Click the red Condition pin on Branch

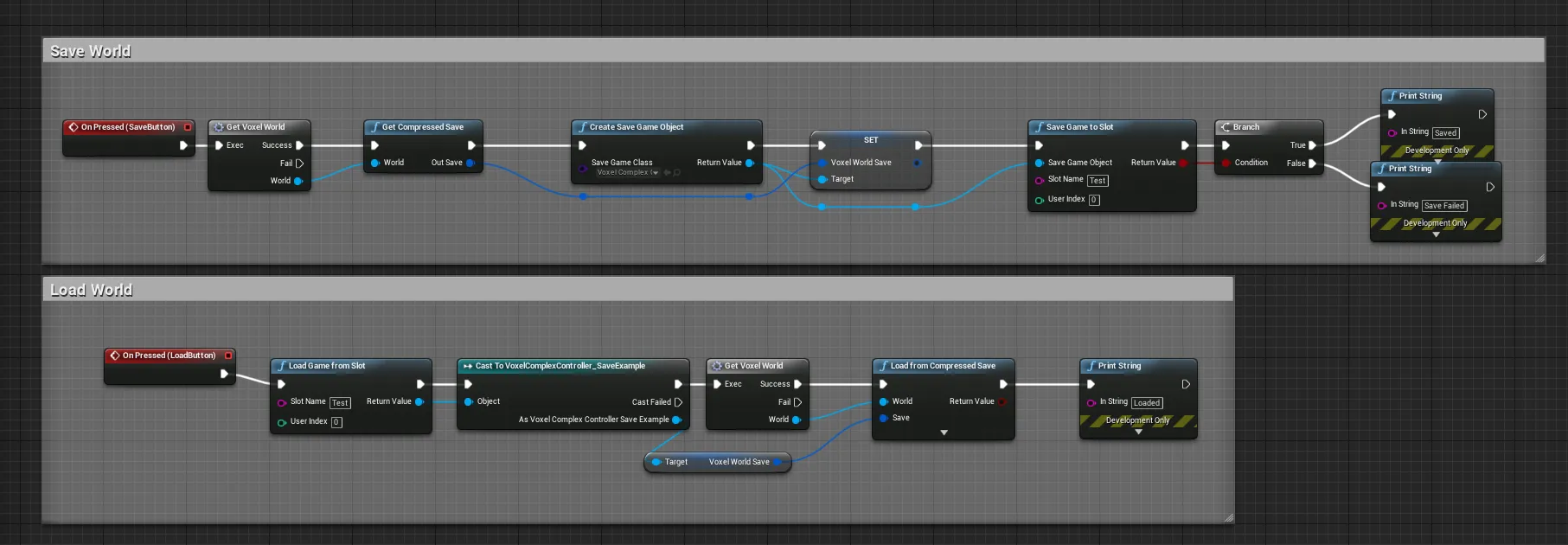click(1226, 163)
